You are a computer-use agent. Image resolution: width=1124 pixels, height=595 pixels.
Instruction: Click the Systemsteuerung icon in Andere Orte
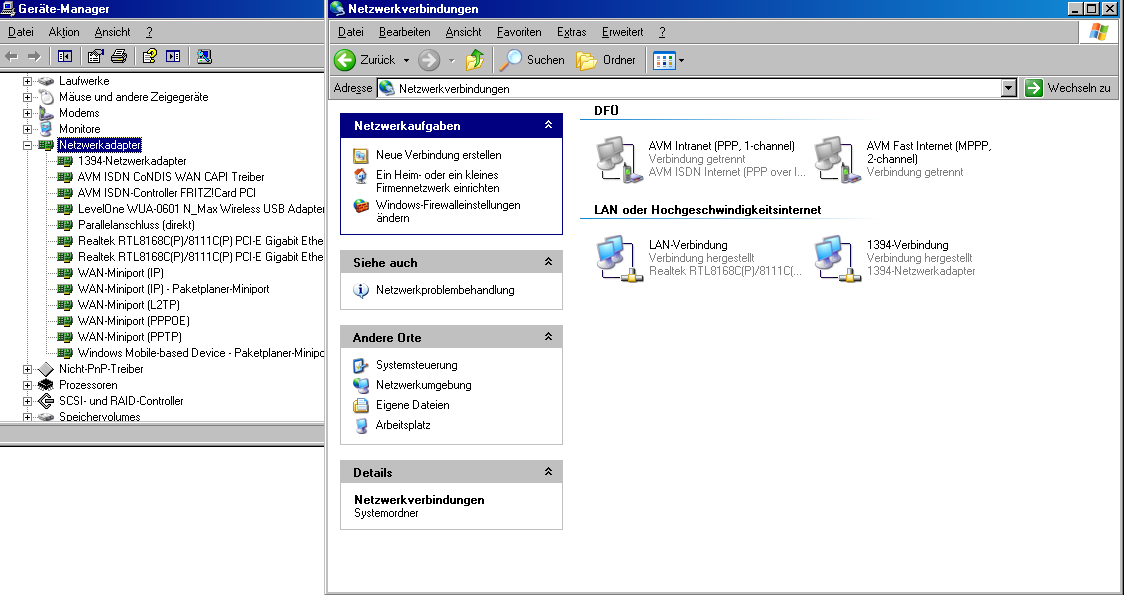[361, 366]
